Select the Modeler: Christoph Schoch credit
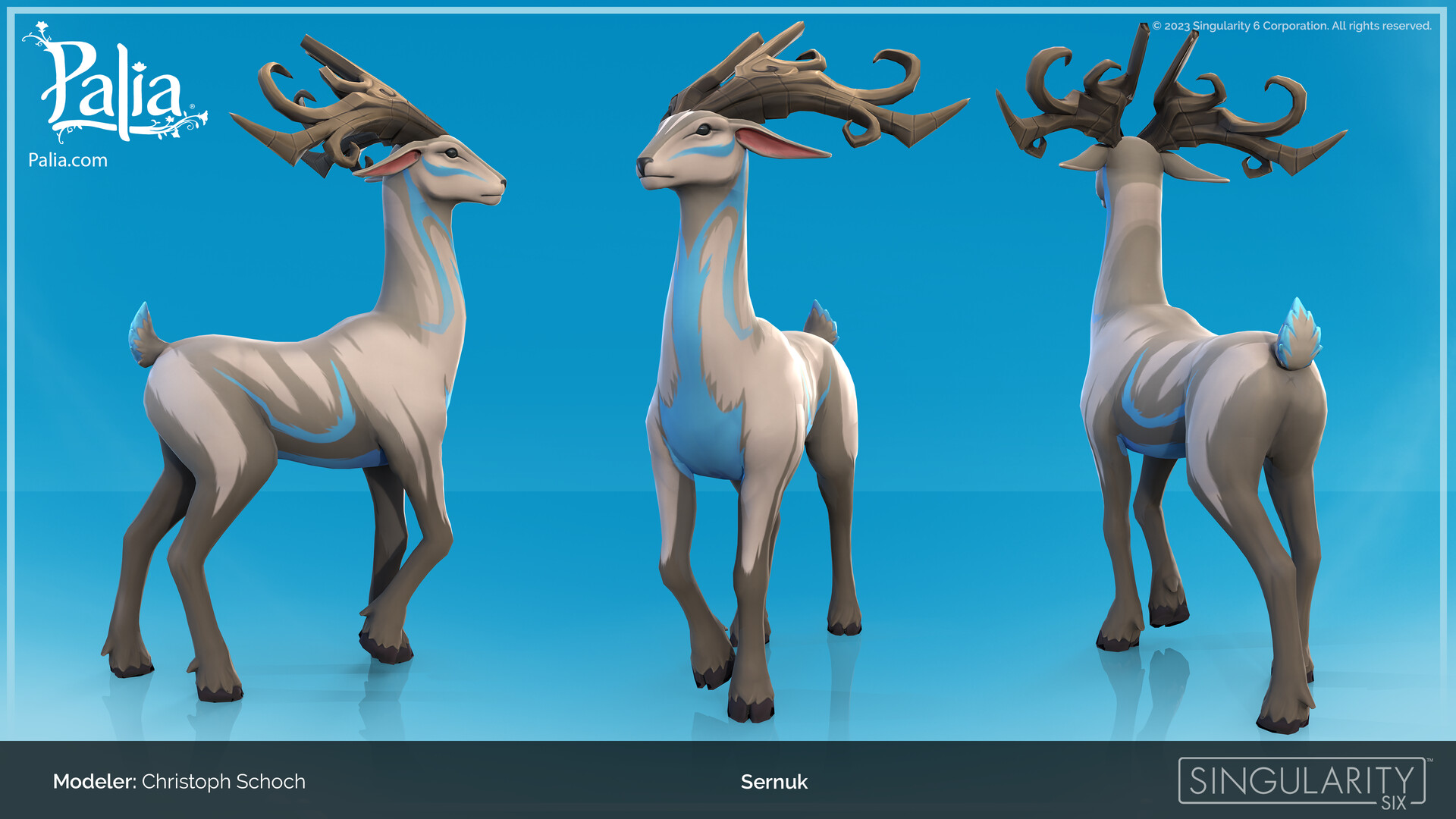Screen dimensions: 1456x819 pyautogui.click(x=179, y=782)
